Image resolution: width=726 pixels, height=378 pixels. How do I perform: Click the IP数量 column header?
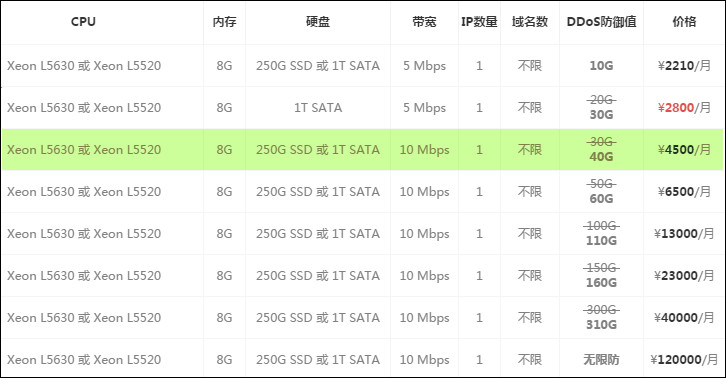[x=479, y=22]
